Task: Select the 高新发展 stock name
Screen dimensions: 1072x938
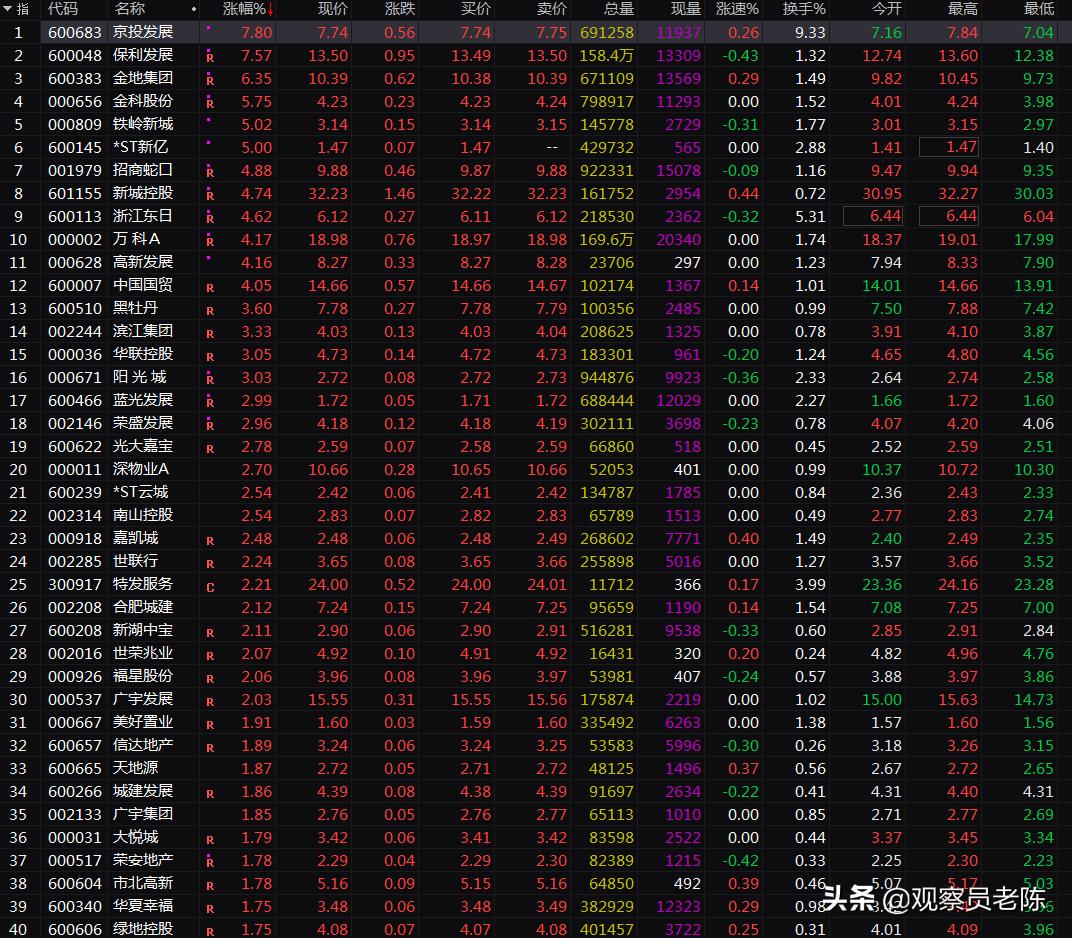Action: tap(143, 262)
